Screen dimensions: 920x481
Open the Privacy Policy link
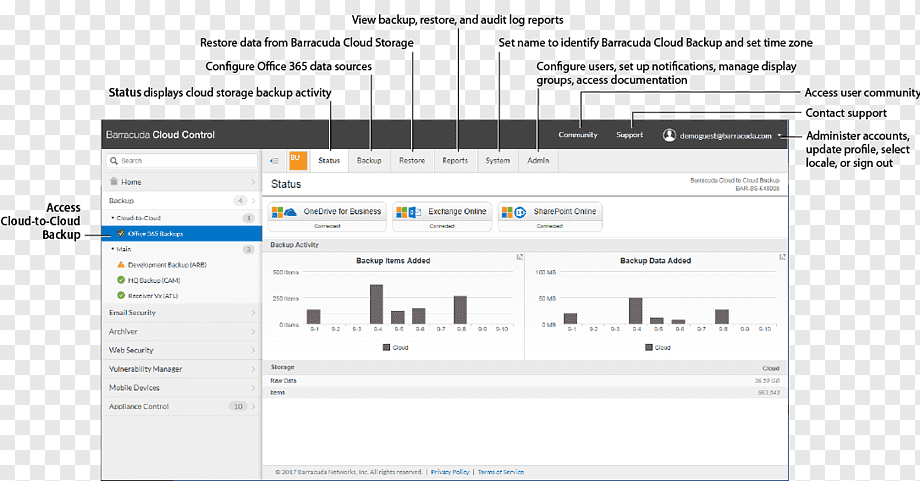(450, 472)
